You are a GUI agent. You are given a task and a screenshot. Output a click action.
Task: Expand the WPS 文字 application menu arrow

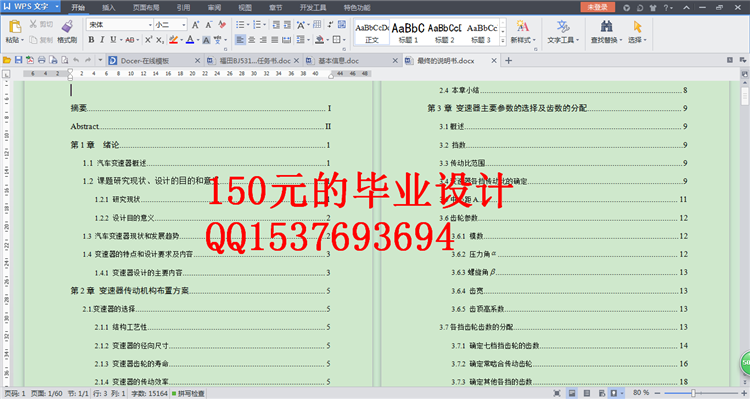pyautogui.click(x=57, y=7)
